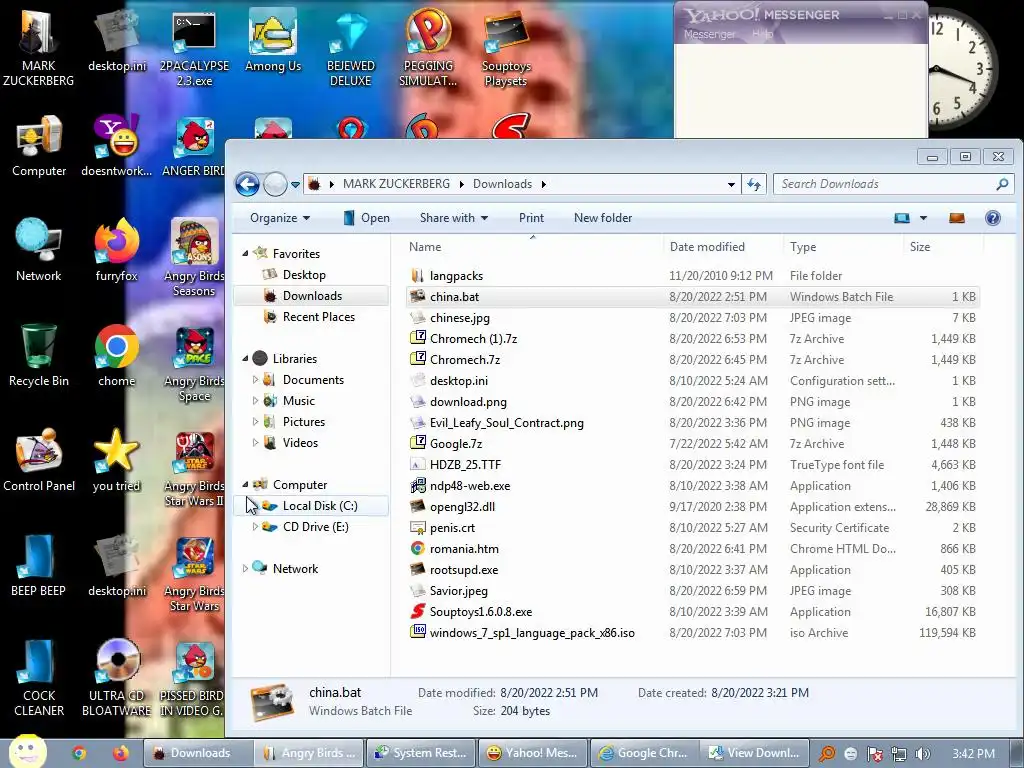Open the 2PACALYPSE 2.3.exe desktop icon

point(194,48)
